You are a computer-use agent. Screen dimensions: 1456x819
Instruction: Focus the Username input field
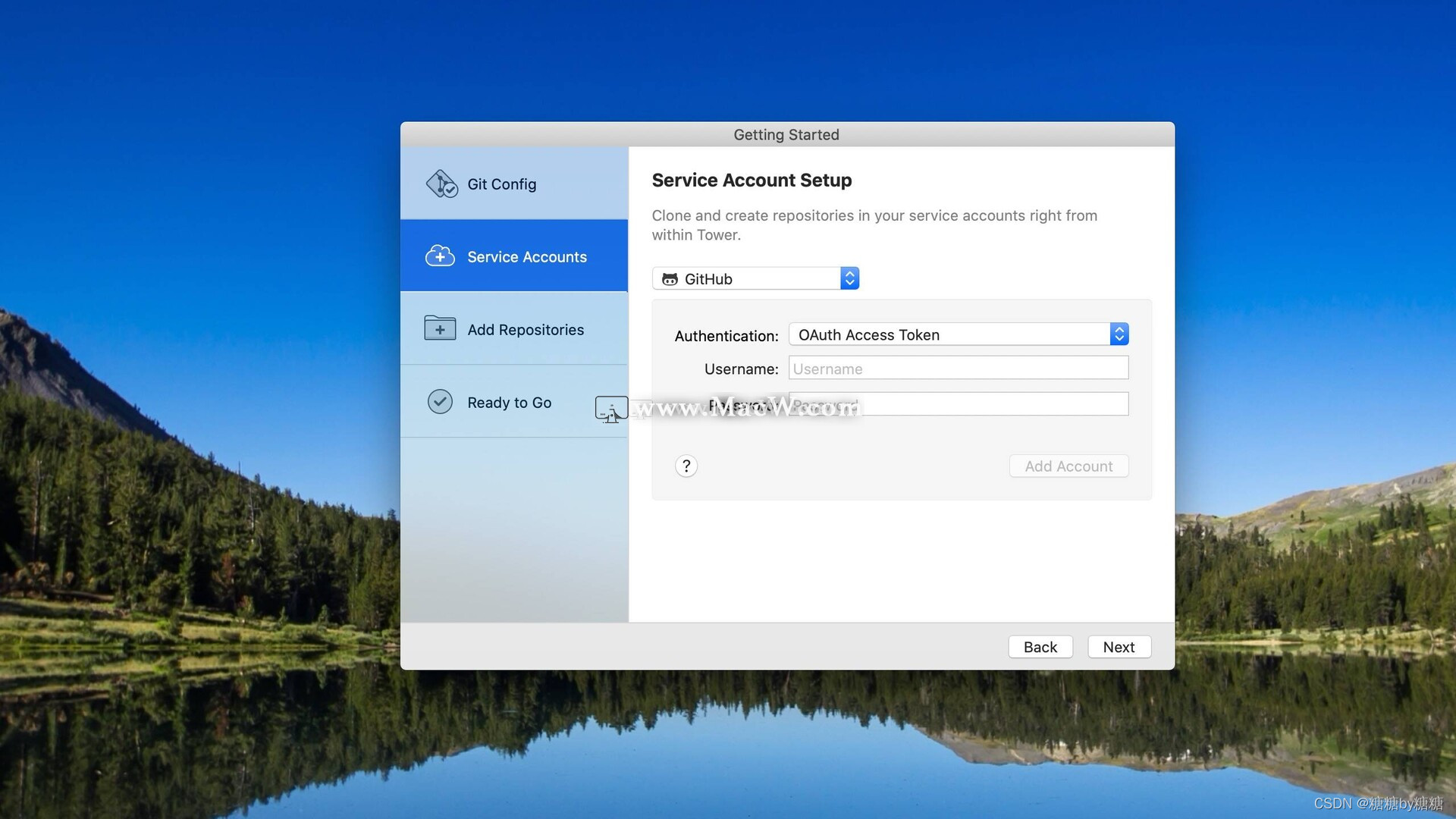[x=959, y=369]
